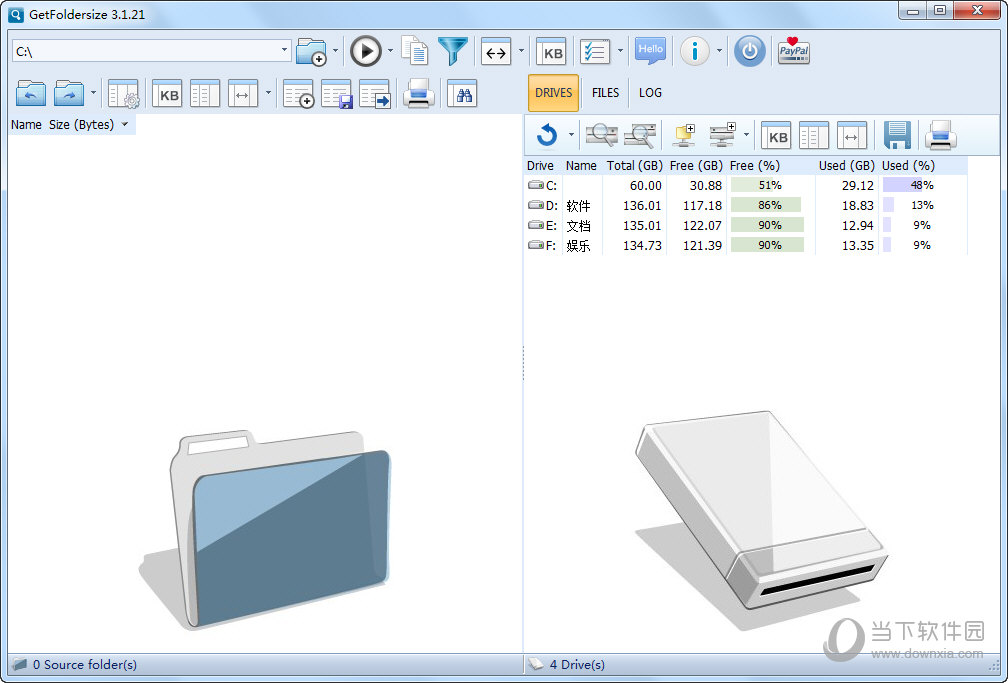Image resolution: width=1008 pixels, height=683 pixels.
Task: Click the add folder icon beside path box
Action: point(312,51)
